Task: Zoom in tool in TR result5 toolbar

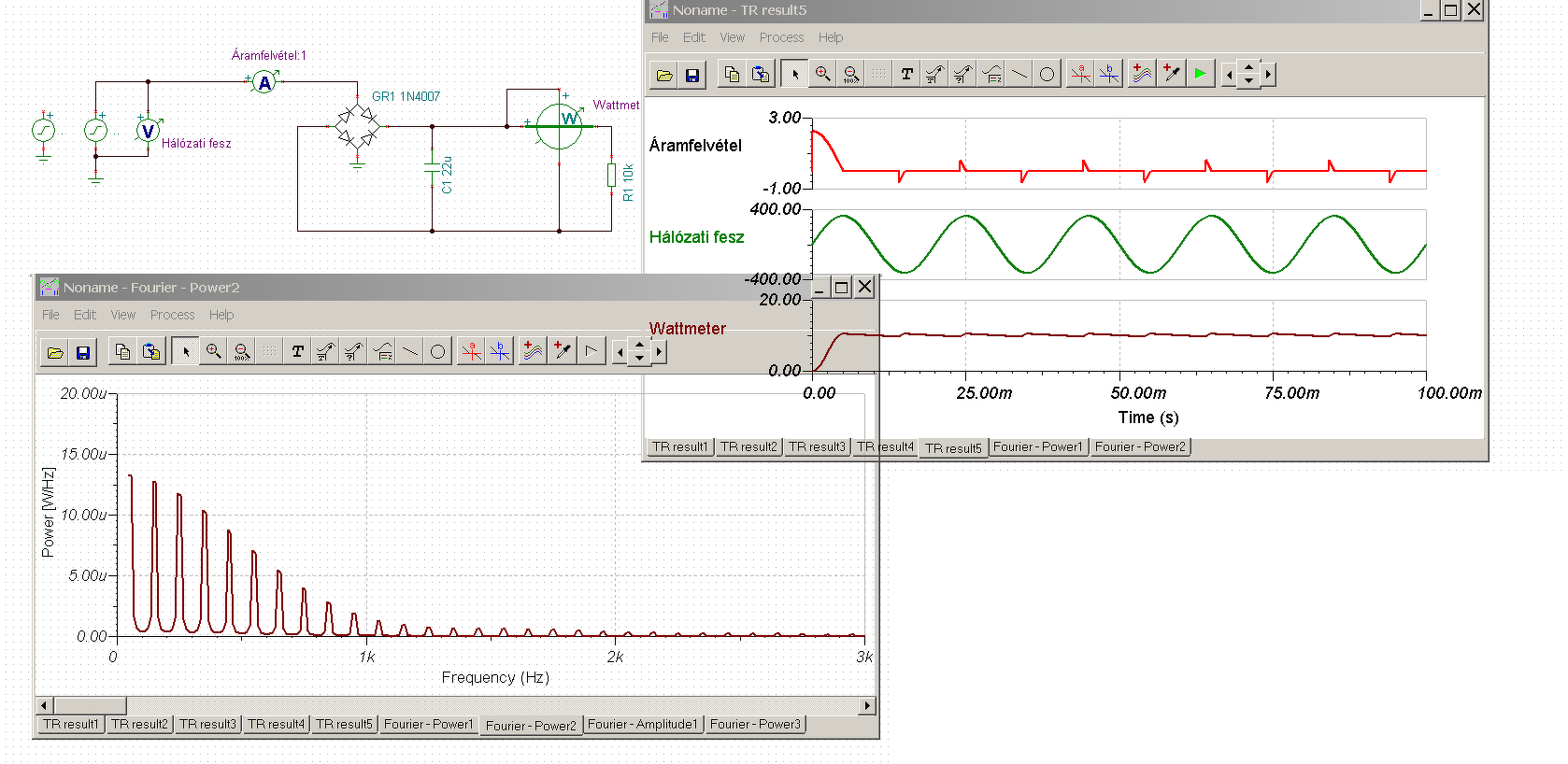Action: pos(823,74)
